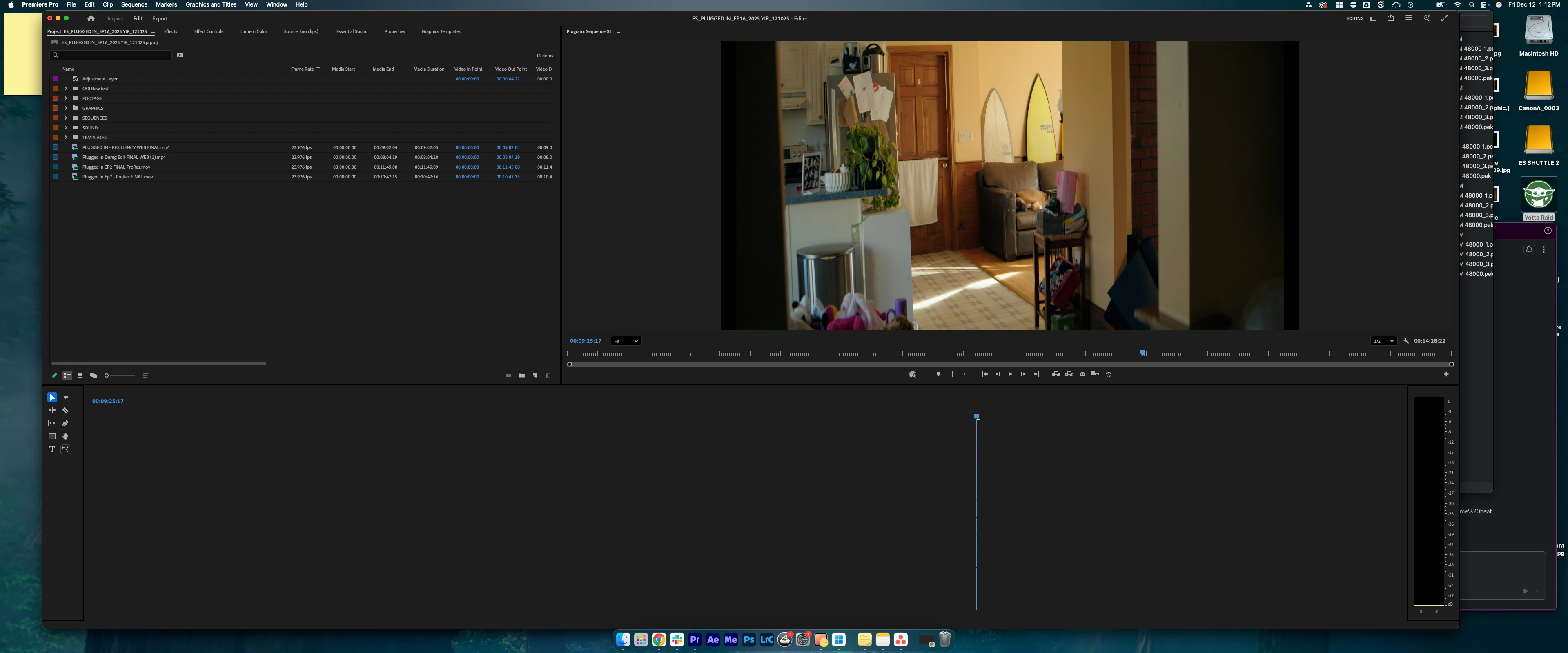Image resolution: width=1568 pixels, height=653 pixels.
Task: Open the Fit zoom level dropdown
Action: click(x=626, y=341)
